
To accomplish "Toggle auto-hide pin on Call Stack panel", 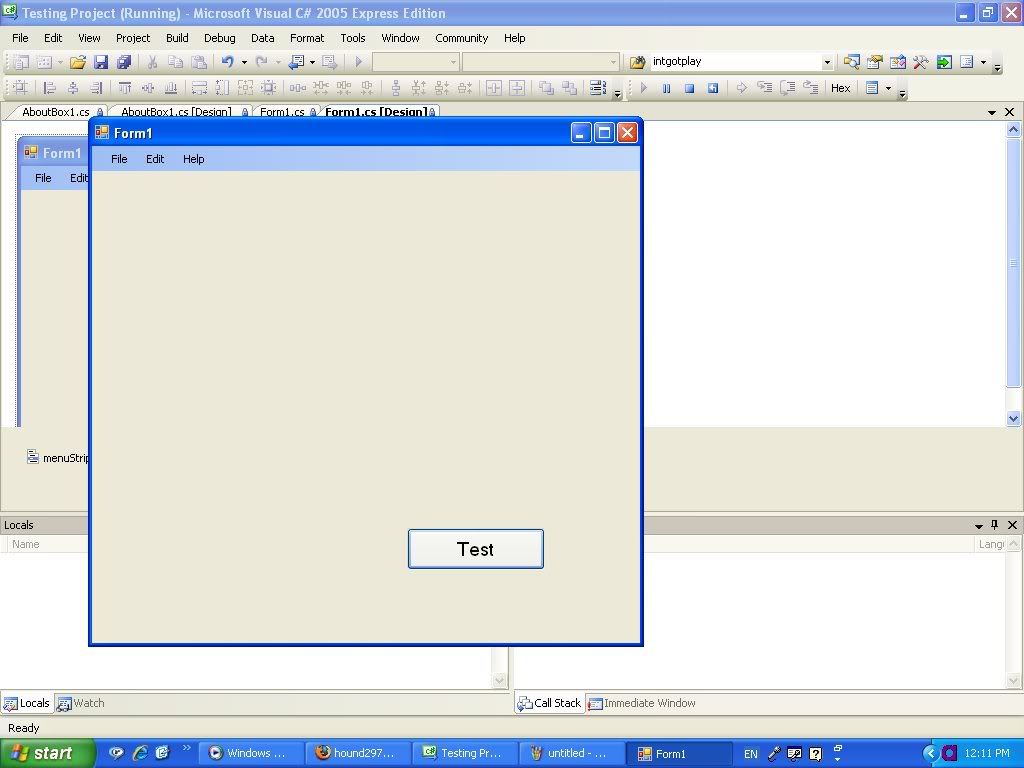I will pyautogui.click(x=994, y=525).
